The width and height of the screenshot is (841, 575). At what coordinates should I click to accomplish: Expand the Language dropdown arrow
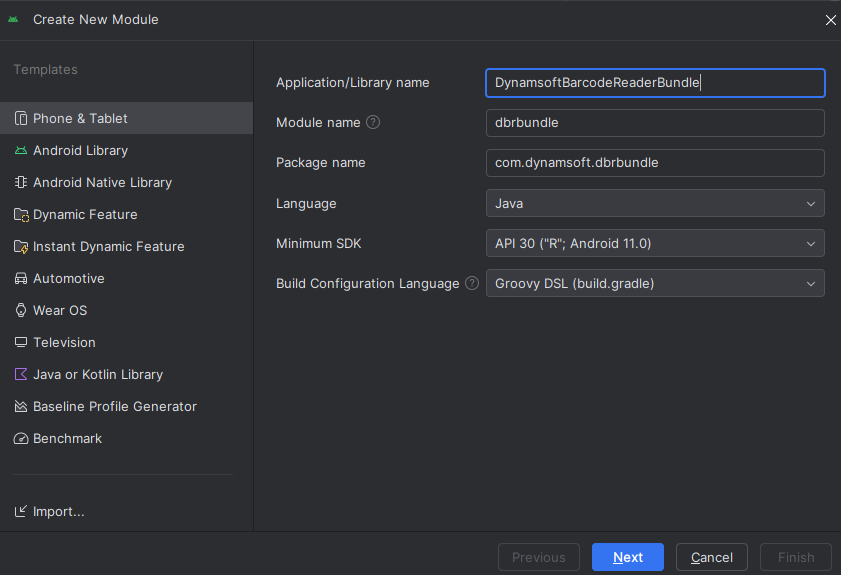810,204
